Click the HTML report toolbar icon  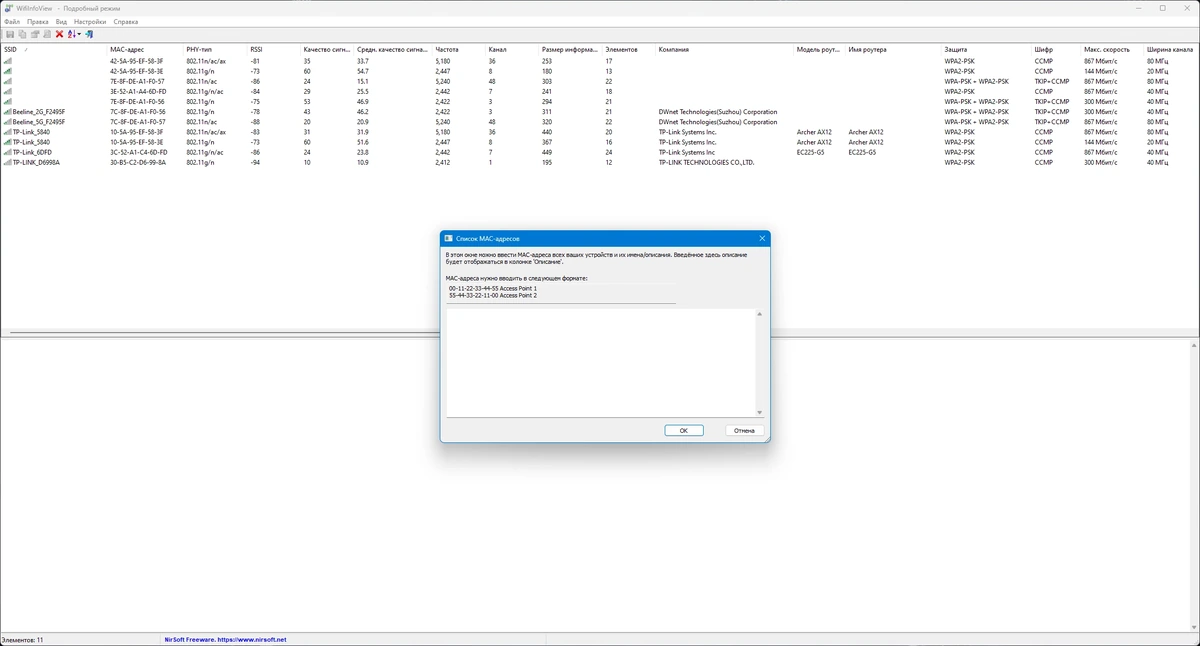[x=47, y=34]
